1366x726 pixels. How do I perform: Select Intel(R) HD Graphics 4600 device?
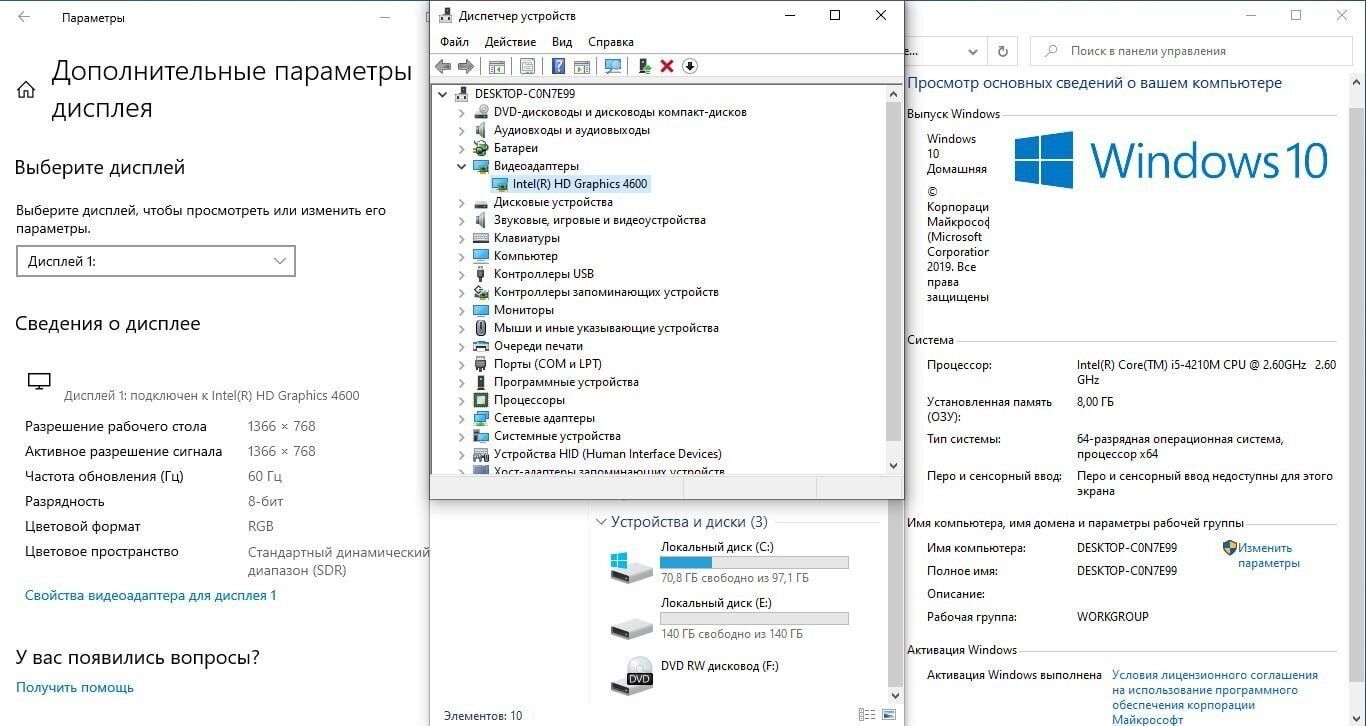pyautogui.click(x=579, y=184)
